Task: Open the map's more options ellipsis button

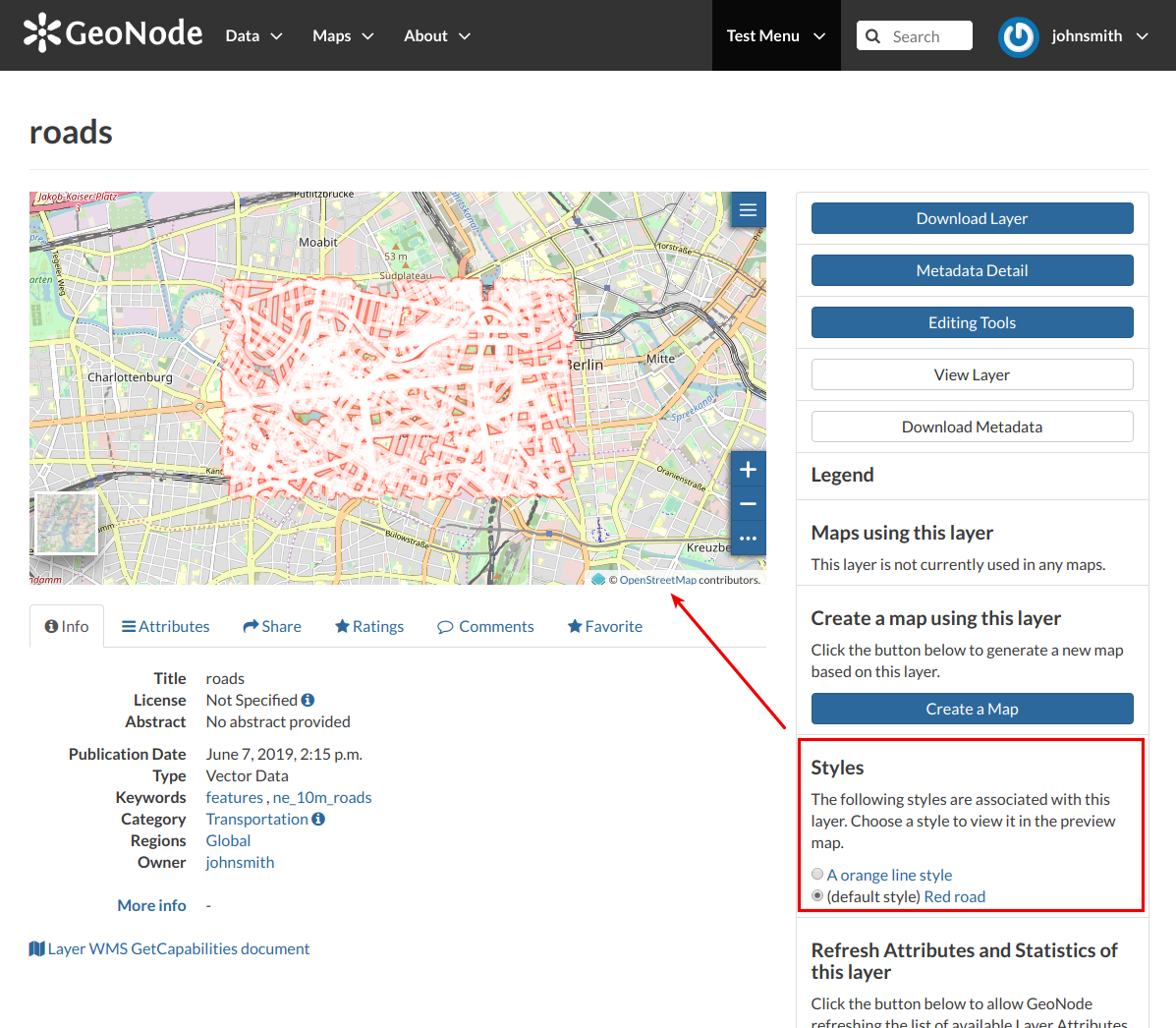Action: coord(748,539)
